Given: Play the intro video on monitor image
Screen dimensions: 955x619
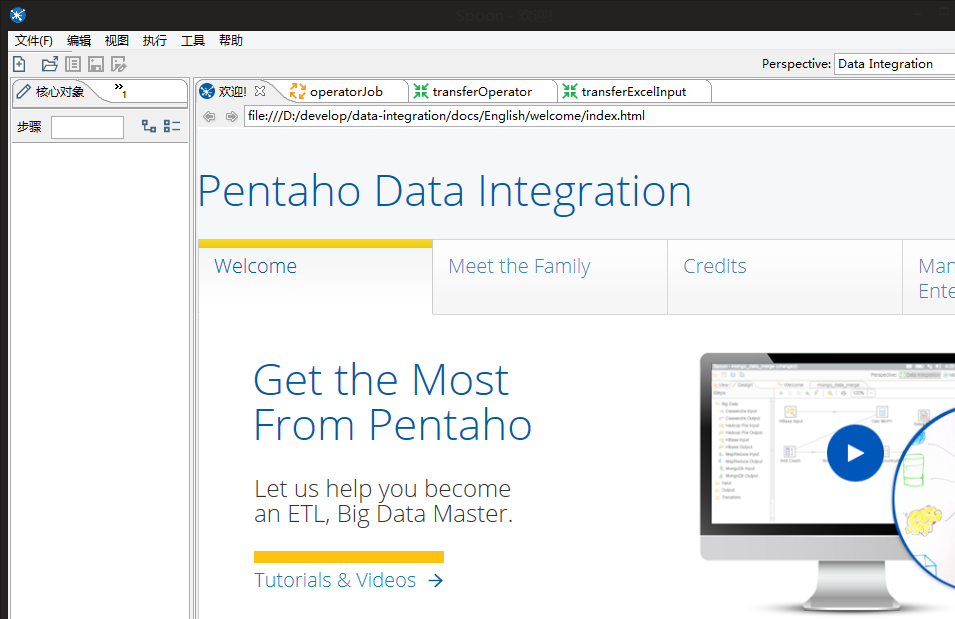Looking at the screenshot, I should [855, 453].
